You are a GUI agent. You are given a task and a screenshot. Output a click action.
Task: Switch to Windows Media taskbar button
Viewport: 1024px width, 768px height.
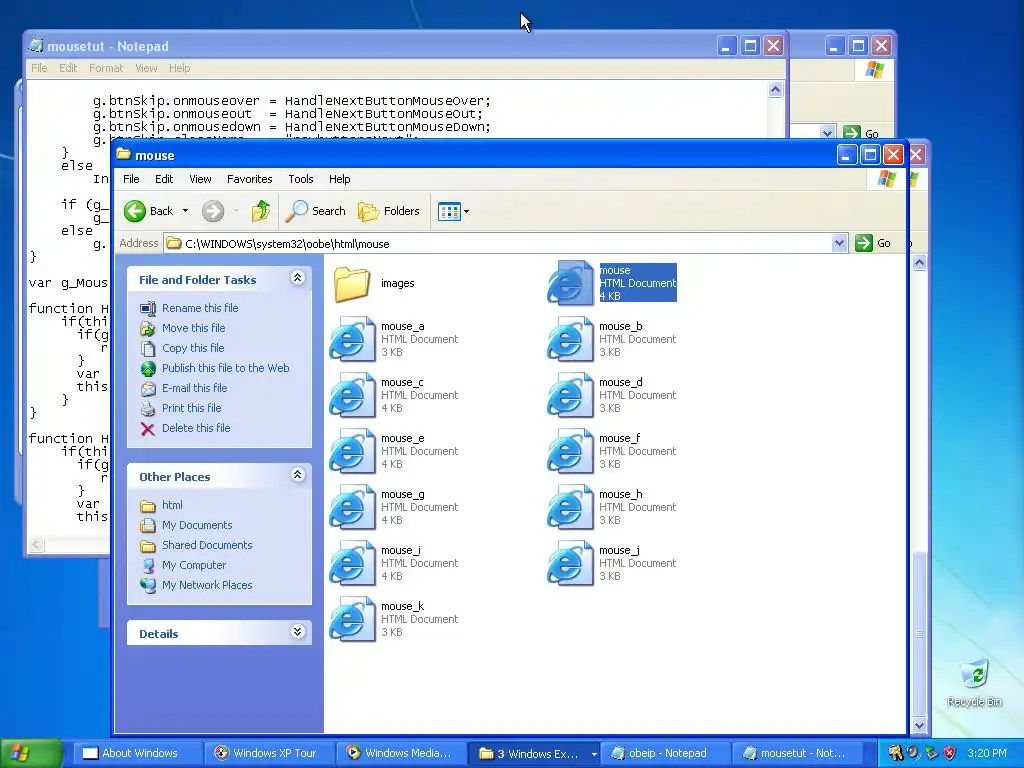point(400,753)
